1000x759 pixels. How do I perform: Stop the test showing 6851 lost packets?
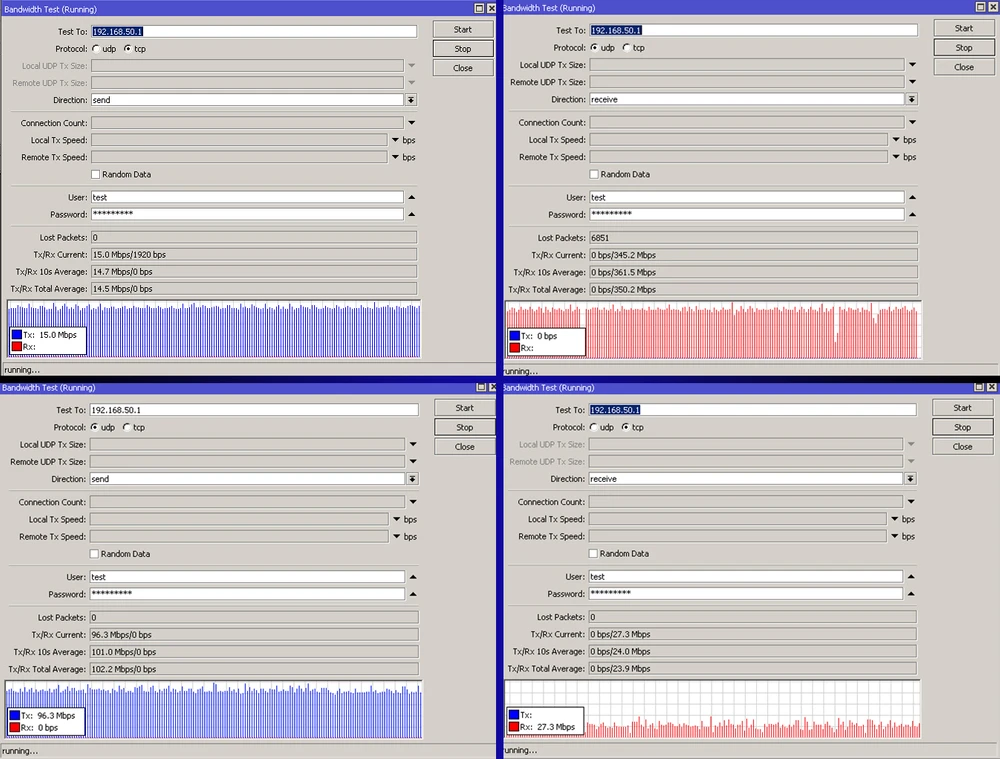click(x=963, y=48)
